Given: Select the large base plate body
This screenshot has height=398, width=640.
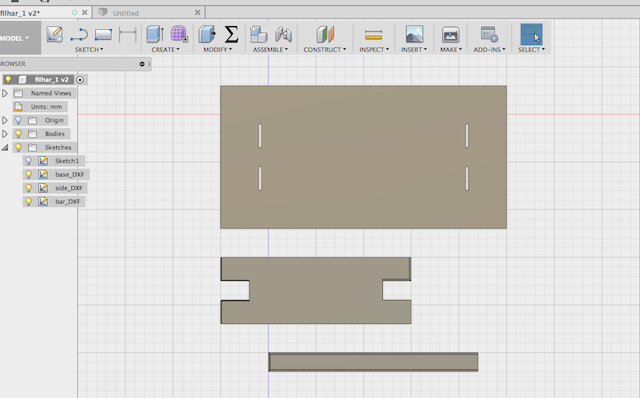Looking at the screenshot, I should [363, 157].
